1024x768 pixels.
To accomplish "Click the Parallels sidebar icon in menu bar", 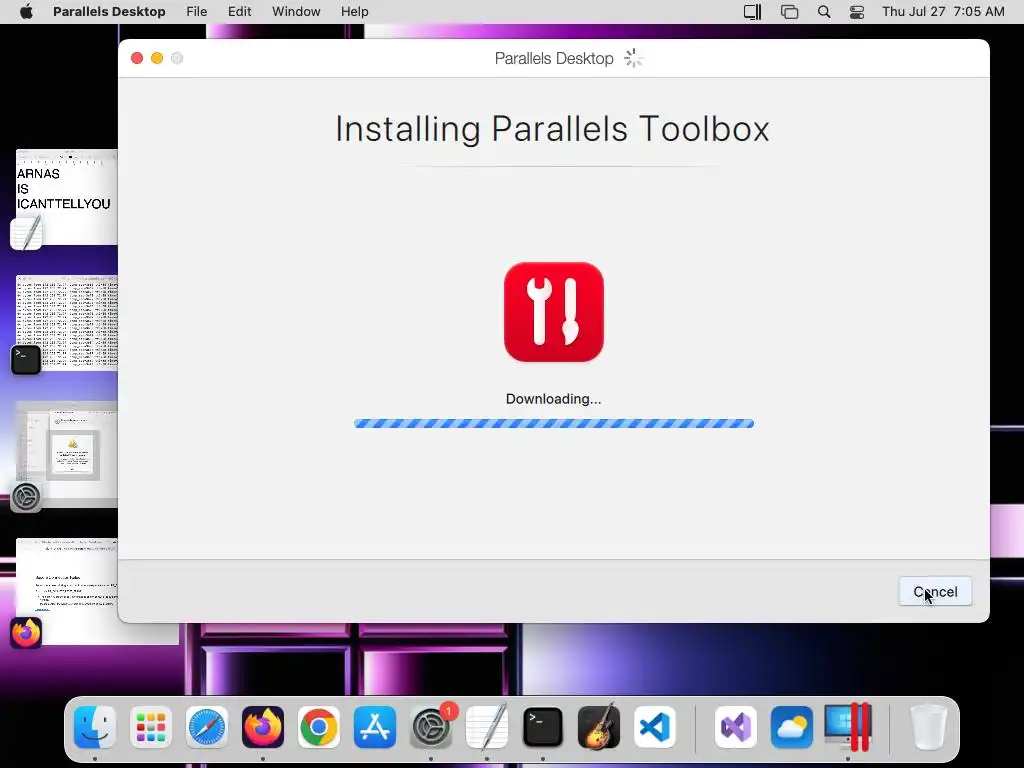I will [x=752, y=12].
